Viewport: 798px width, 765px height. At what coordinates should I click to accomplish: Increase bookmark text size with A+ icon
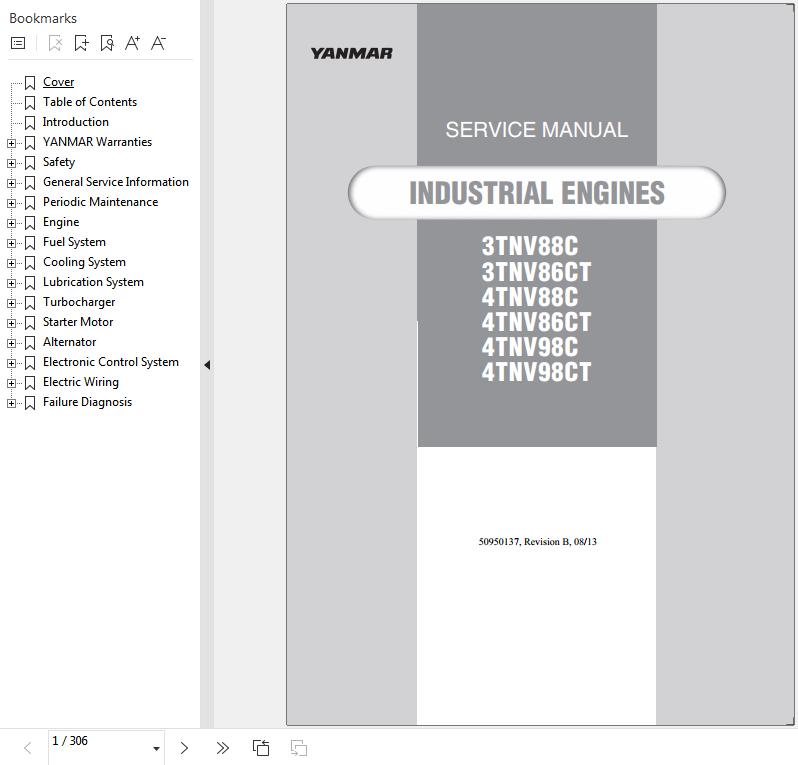tap(133, 43)
